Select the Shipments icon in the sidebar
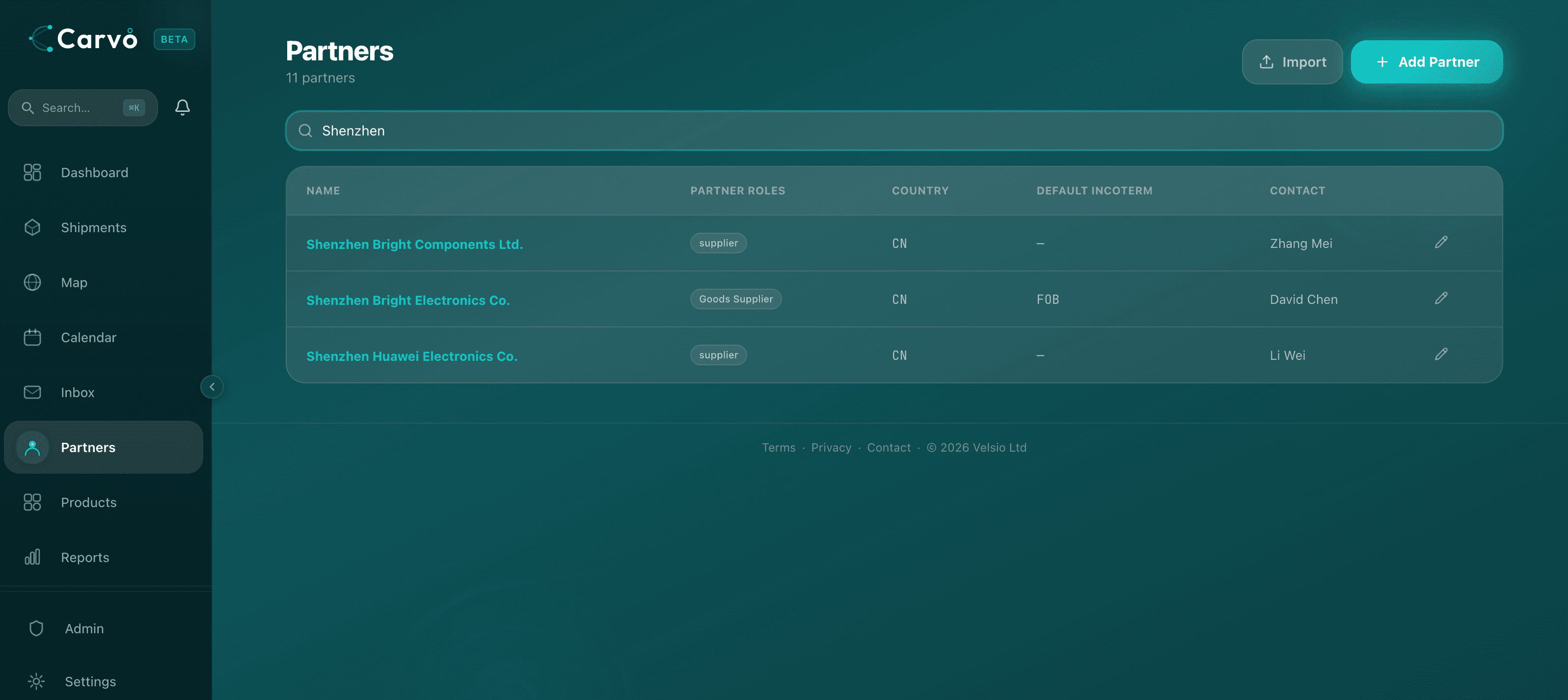The width and height of the screenshot is (1568, 700). 33,227
